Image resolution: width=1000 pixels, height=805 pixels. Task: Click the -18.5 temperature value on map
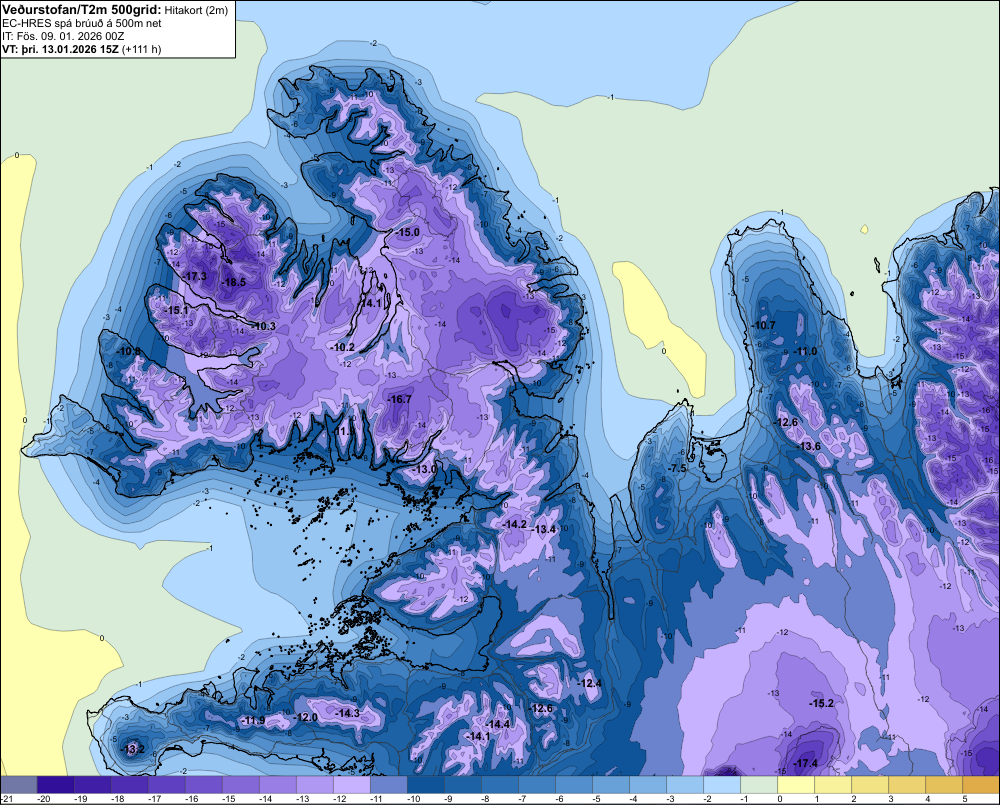(x=233, y=282)
